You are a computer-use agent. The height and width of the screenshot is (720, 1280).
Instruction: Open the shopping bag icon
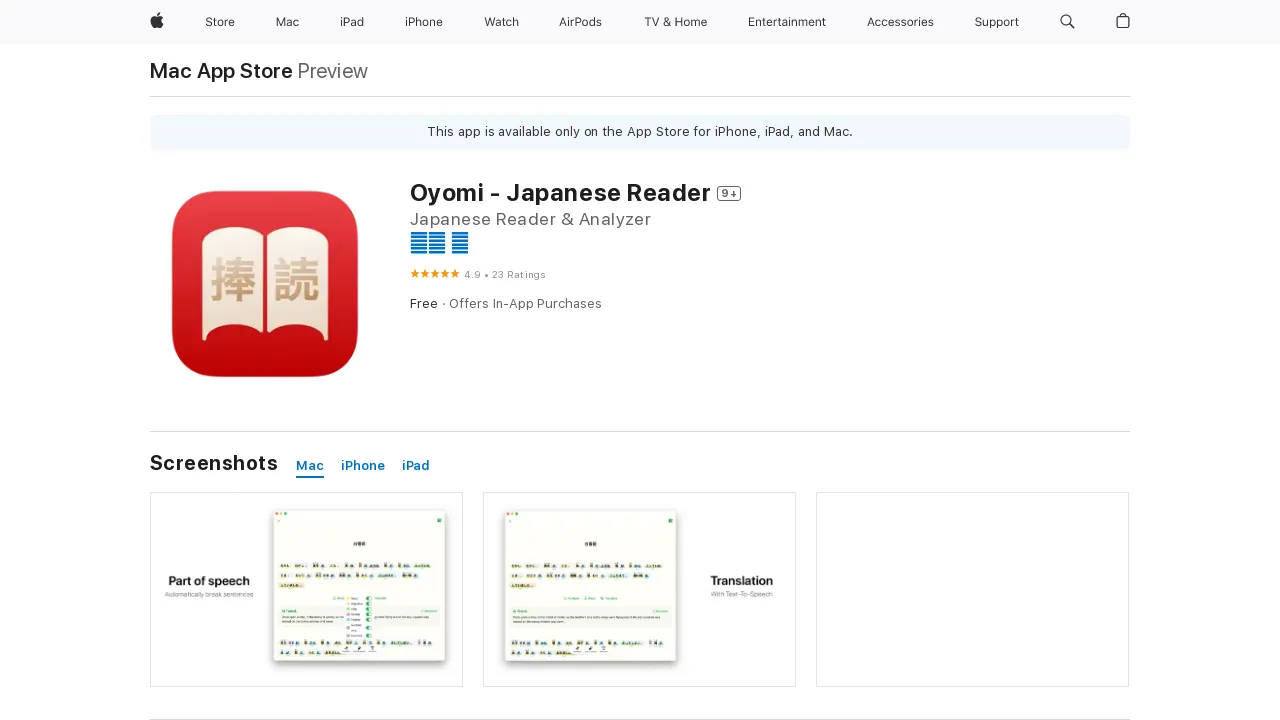(x=1123, y=21)
